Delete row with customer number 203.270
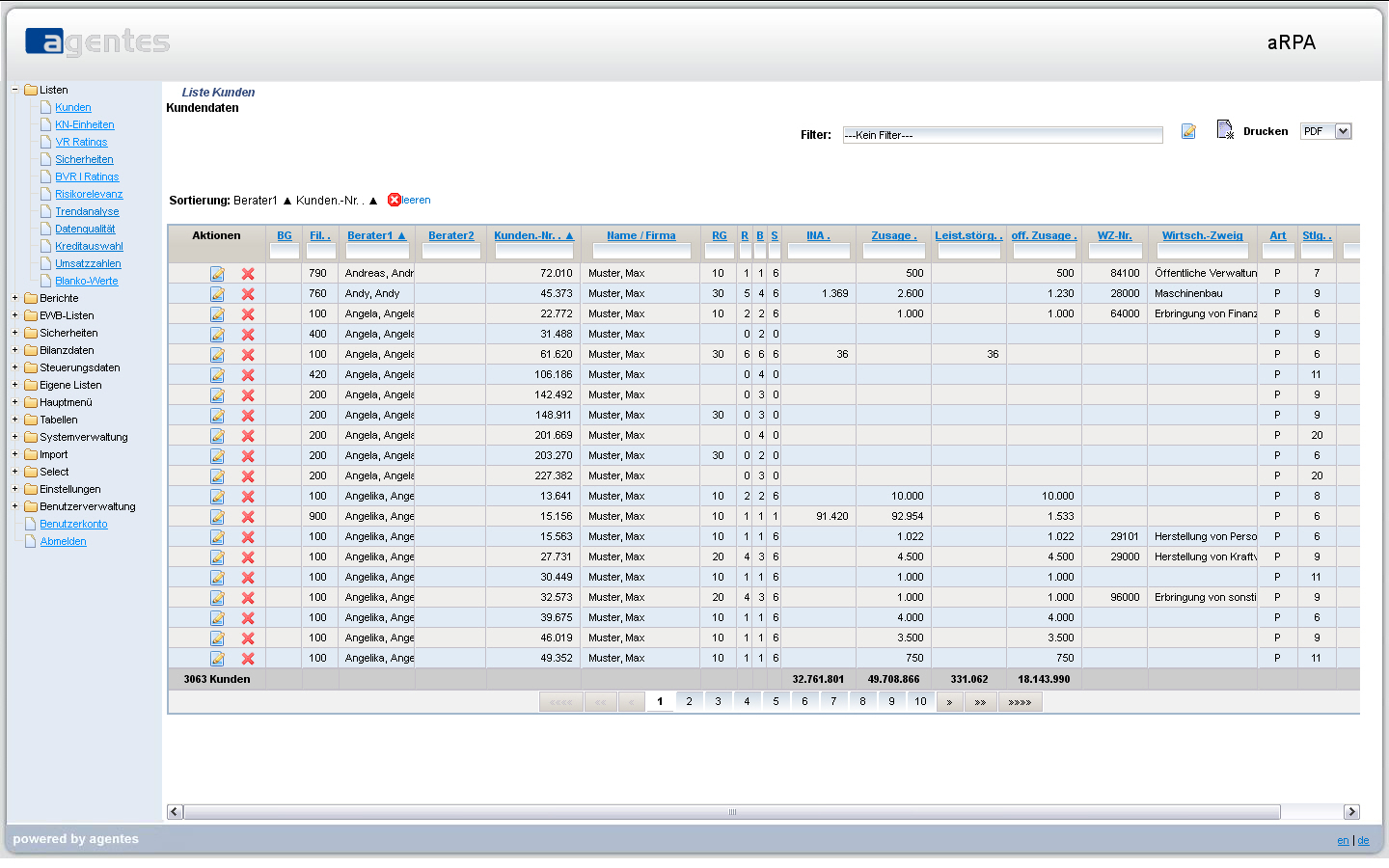 click(248, 456)
